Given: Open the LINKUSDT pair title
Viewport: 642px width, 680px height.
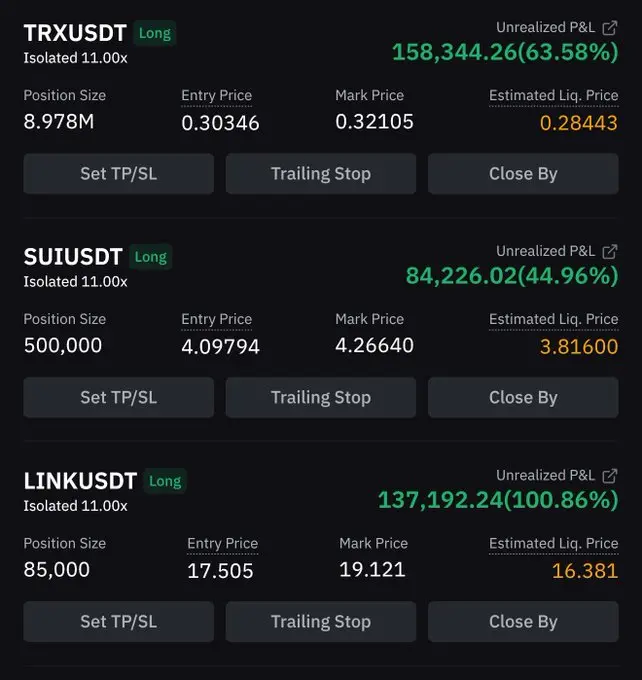Looking at the screenshot, I should click(x=80, y=481).
